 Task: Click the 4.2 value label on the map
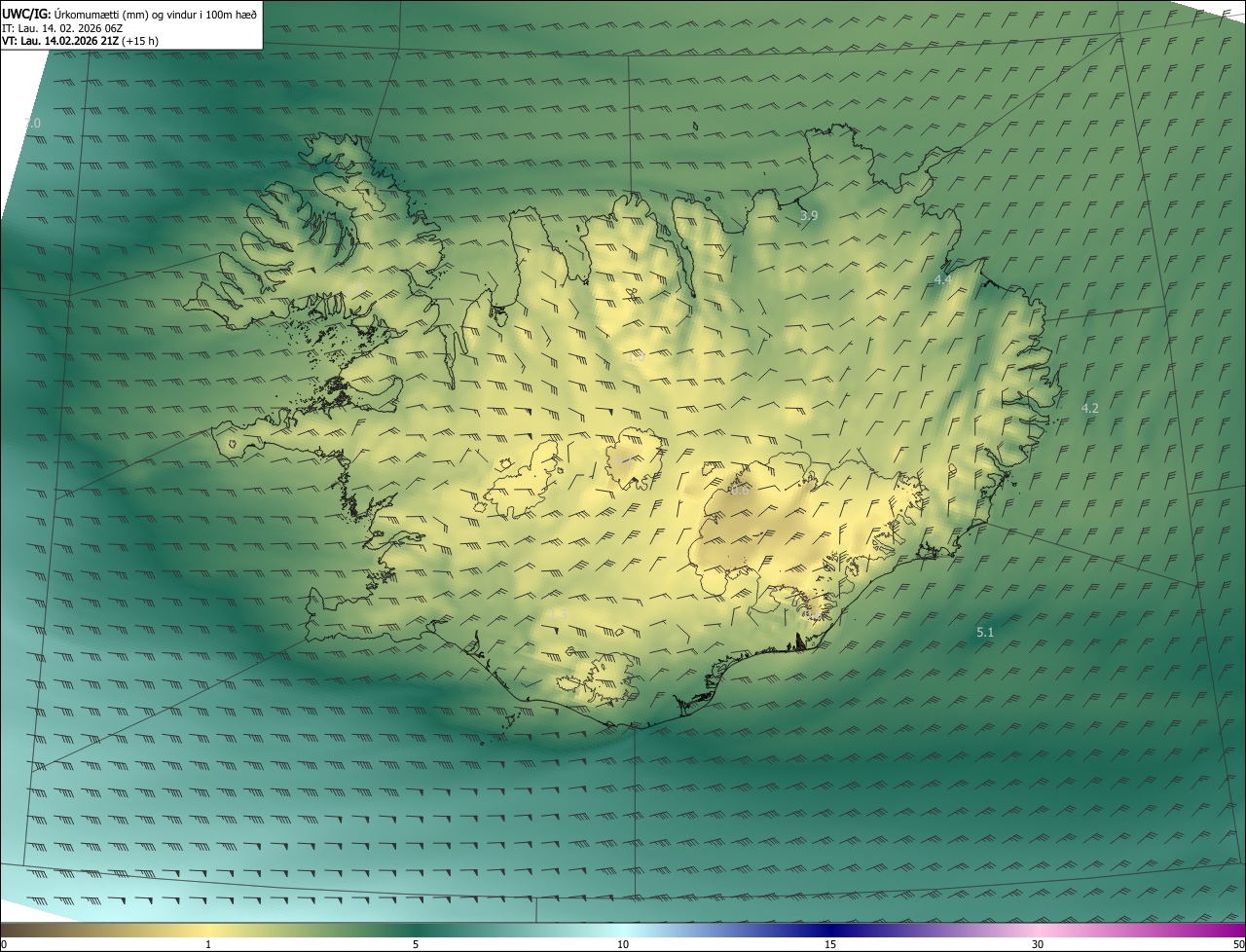pyautogui.click(x=1090, y=408)
